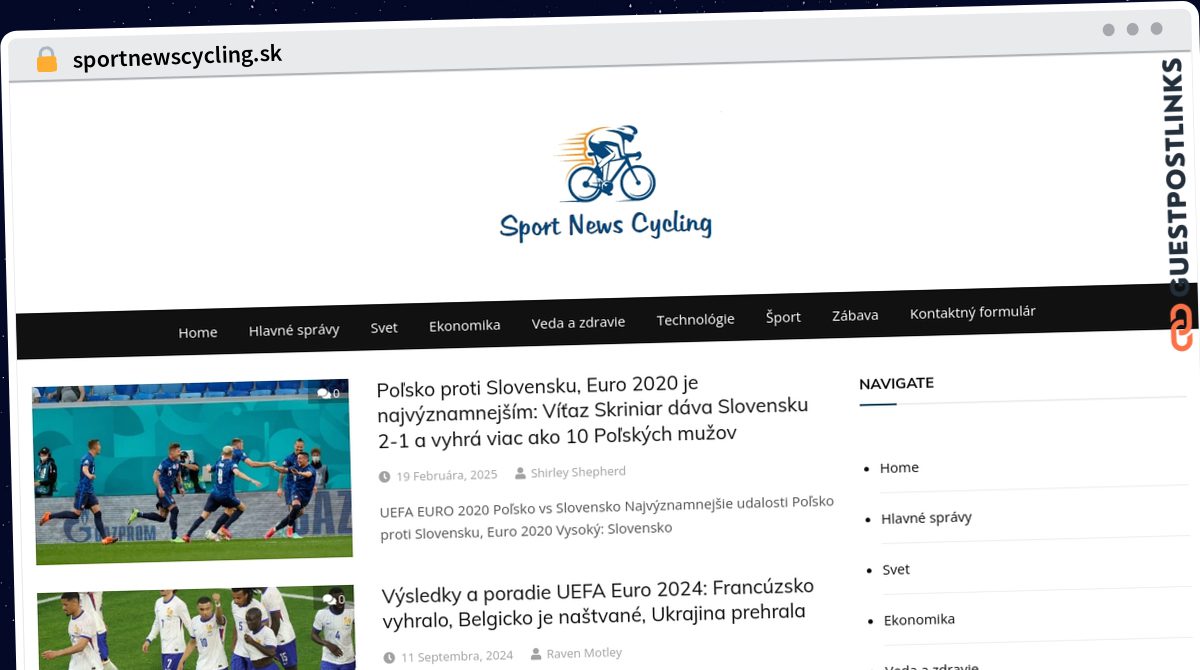
Task: Open the Šport menu in the navigation bar
Action: pyautogui.click(x=783, y=317)
